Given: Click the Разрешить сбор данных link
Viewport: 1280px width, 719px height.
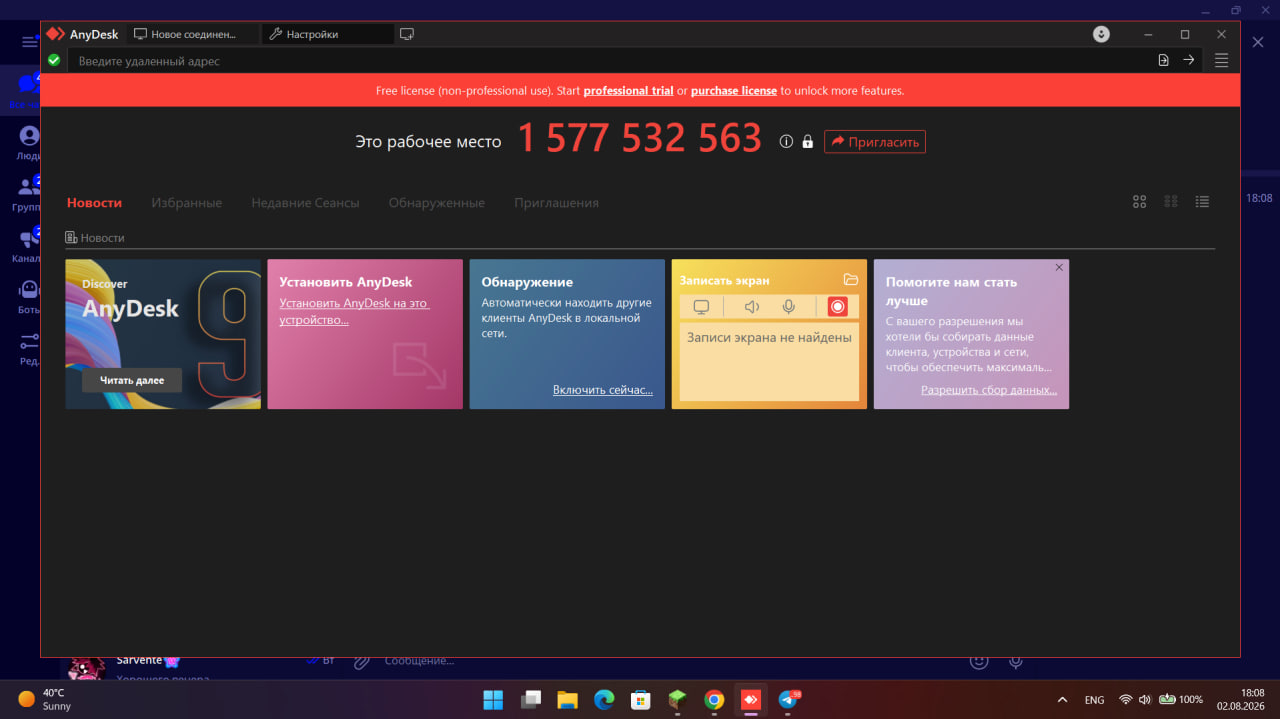Looking at the screenshot, I should [989, 390].
